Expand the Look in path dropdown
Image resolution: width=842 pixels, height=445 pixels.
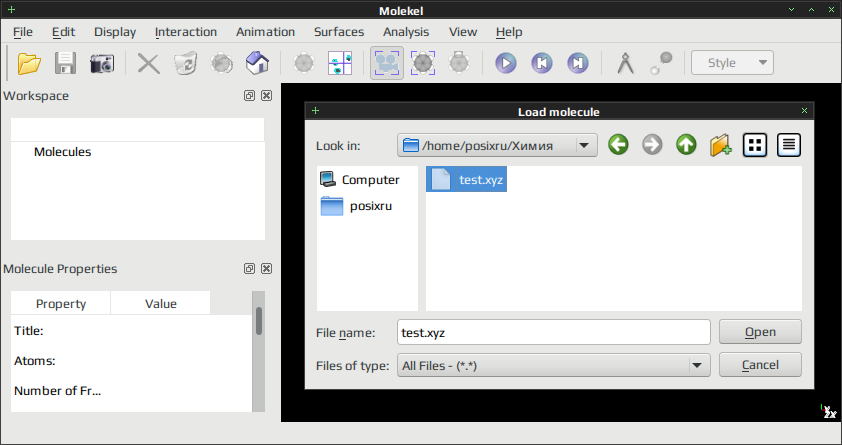pyautogui.click(x=584, y=145)
